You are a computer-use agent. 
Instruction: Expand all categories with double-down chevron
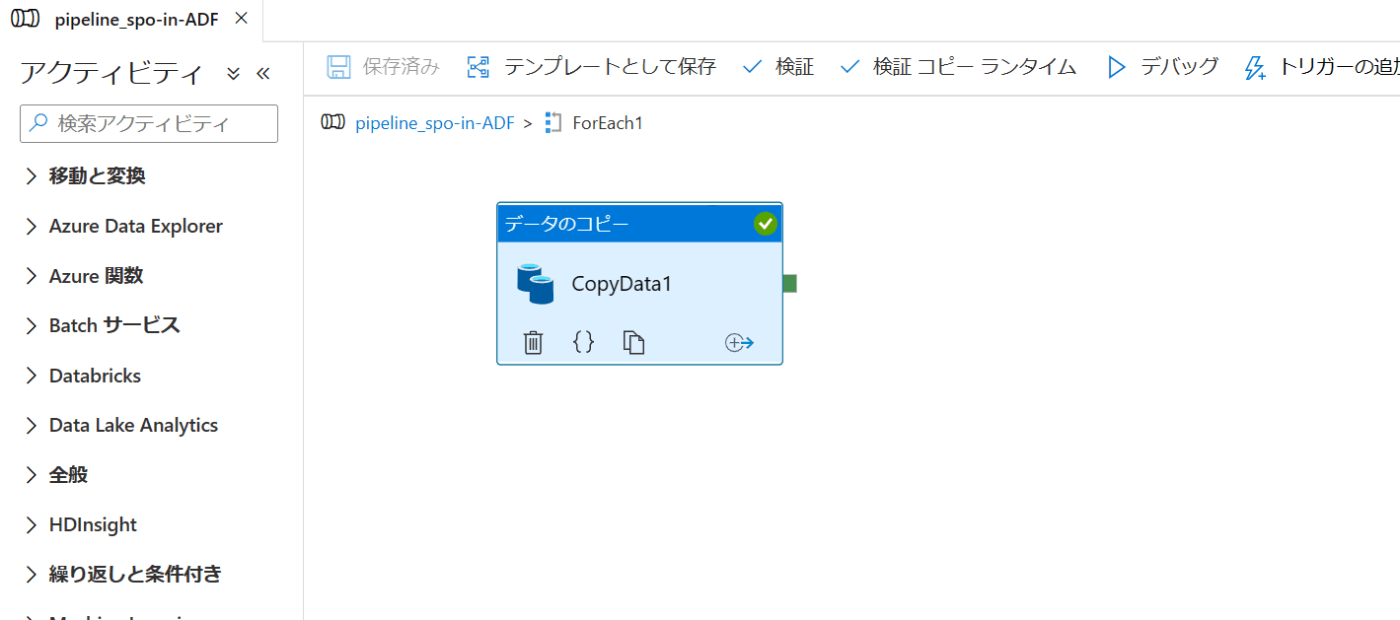(233, 74)
